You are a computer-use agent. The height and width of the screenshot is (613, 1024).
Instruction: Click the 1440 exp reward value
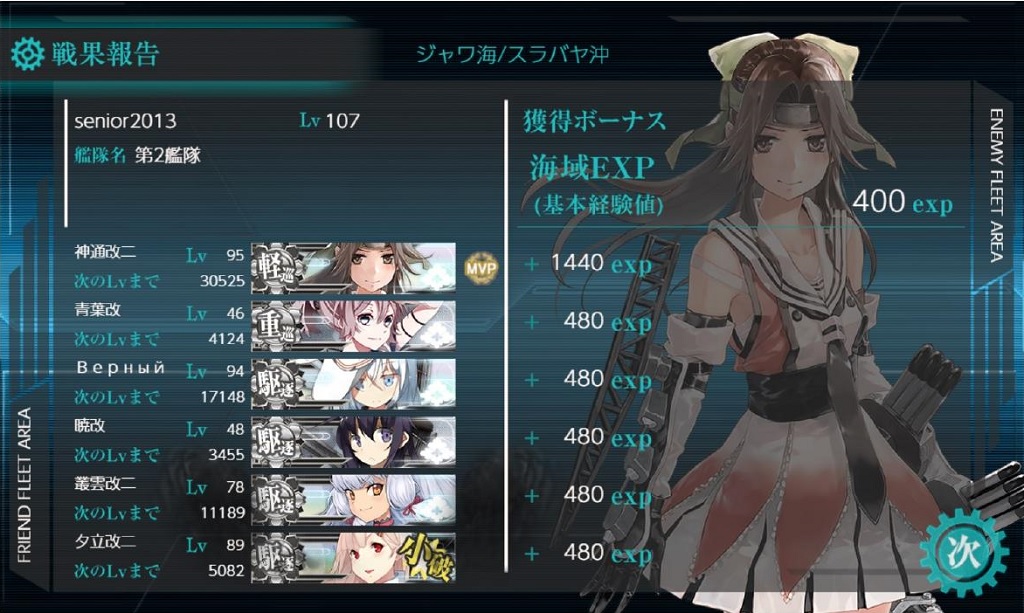tap(601, 264)
